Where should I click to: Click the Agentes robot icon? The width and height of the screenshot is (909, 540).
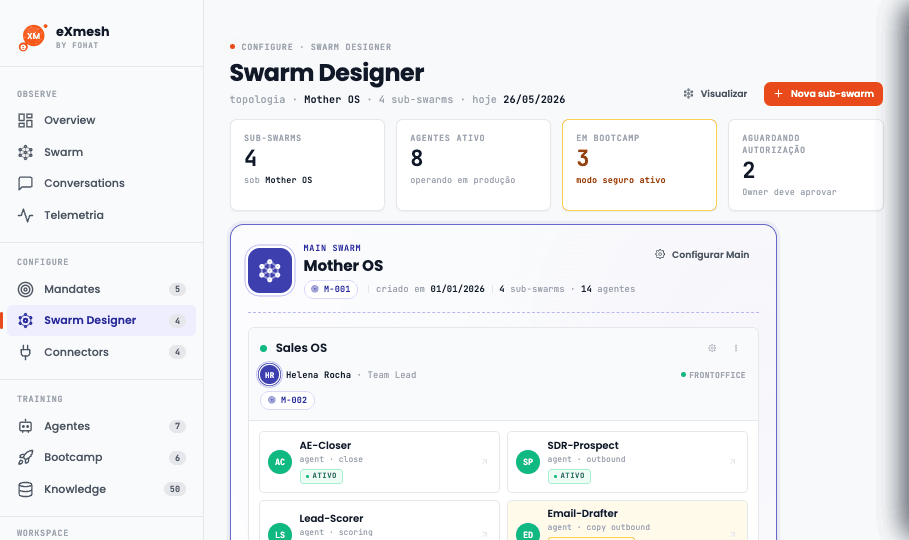pyautogui.click(x=26, y=426)
